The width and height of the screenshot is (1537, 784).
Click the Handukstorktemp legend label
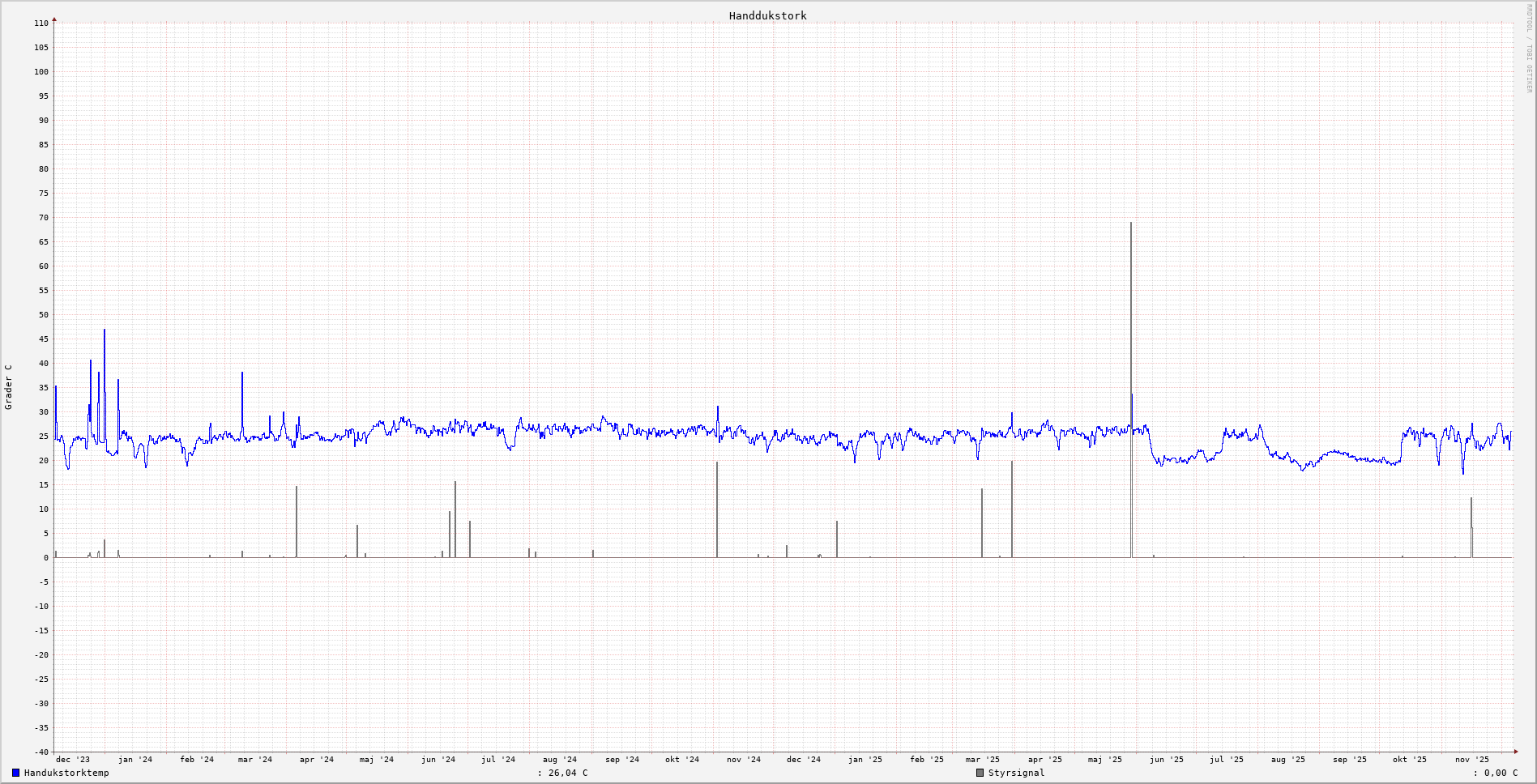[x=66, y=773]
